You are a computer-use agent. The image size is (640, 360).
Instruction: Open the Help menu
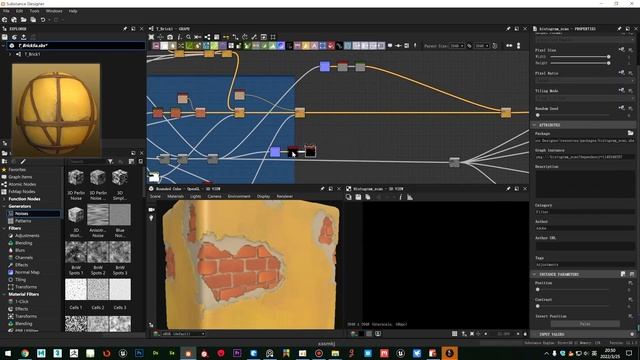pos(73,11)
